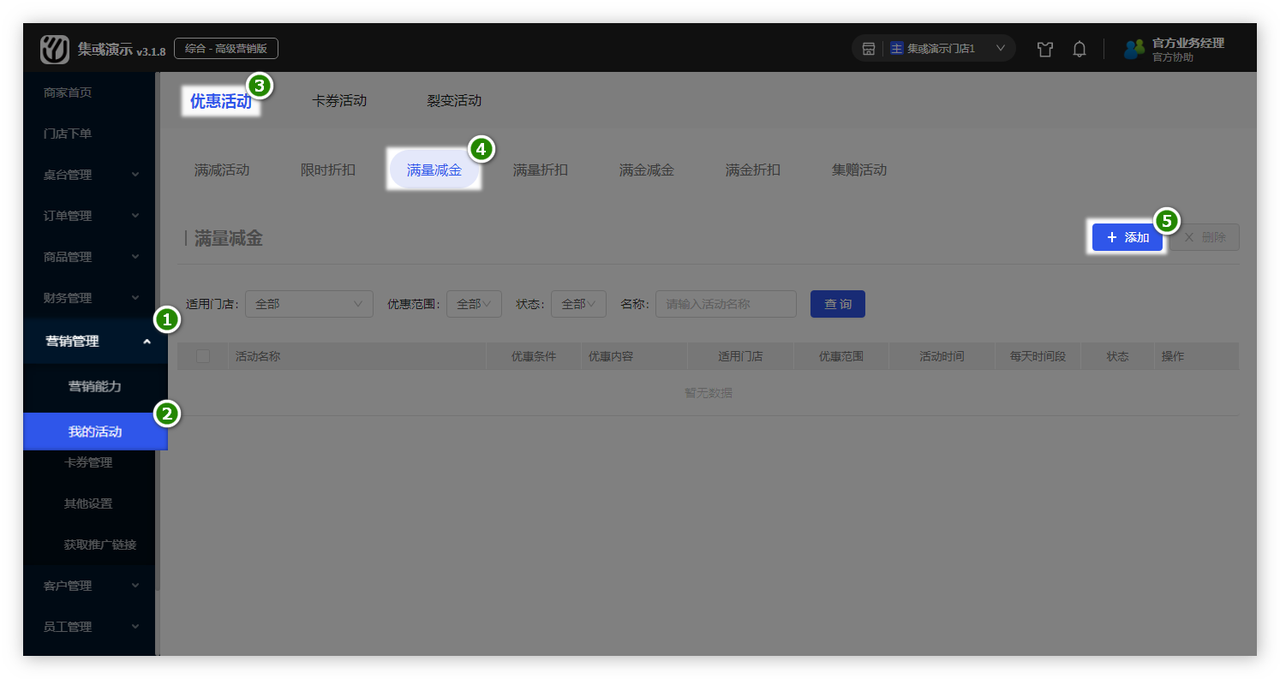
Task: Select 满量折扣 sub-tab
Action: (x=540, y=170)
